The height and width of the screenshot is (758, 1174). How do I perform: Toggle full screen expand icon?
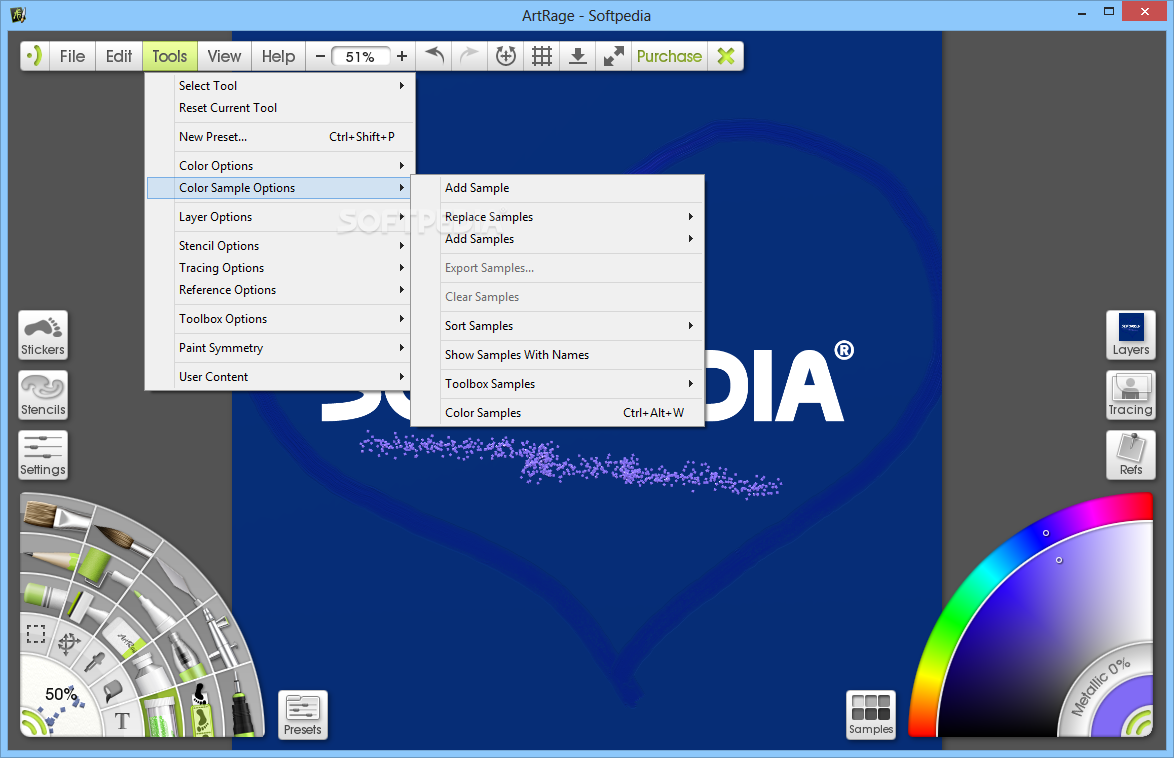click(x=614, y=56)
